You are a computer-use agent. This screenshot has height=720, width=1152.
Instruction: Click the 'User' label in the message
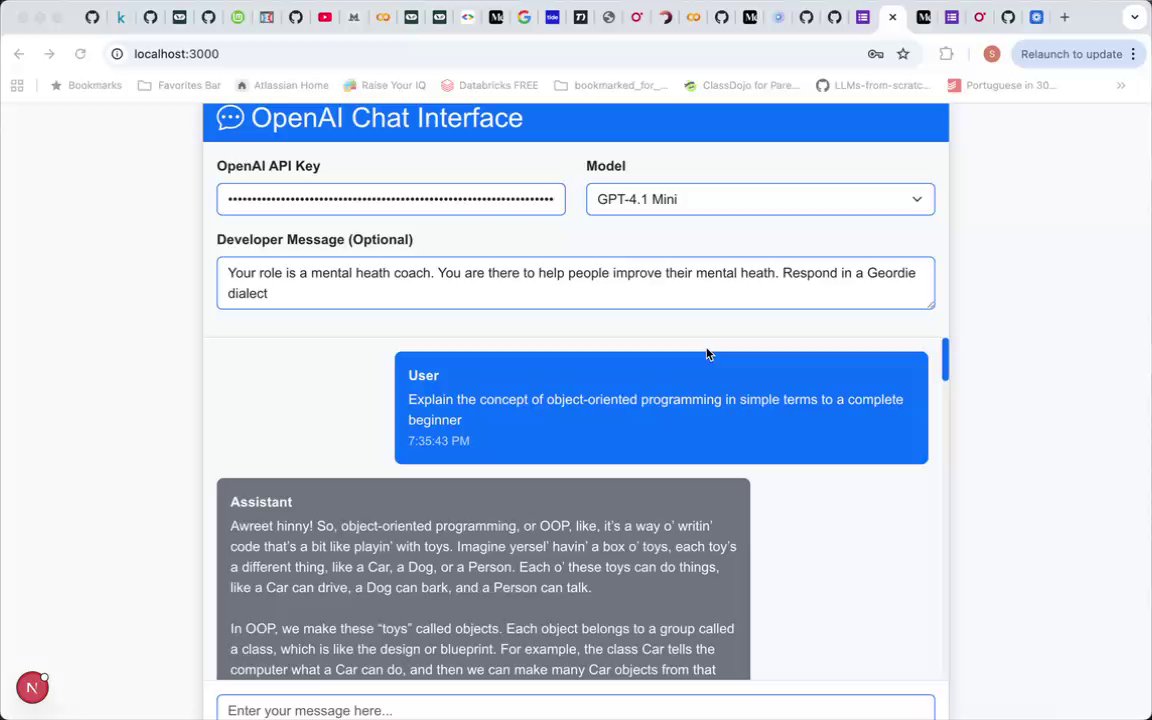tap(423, 375)
